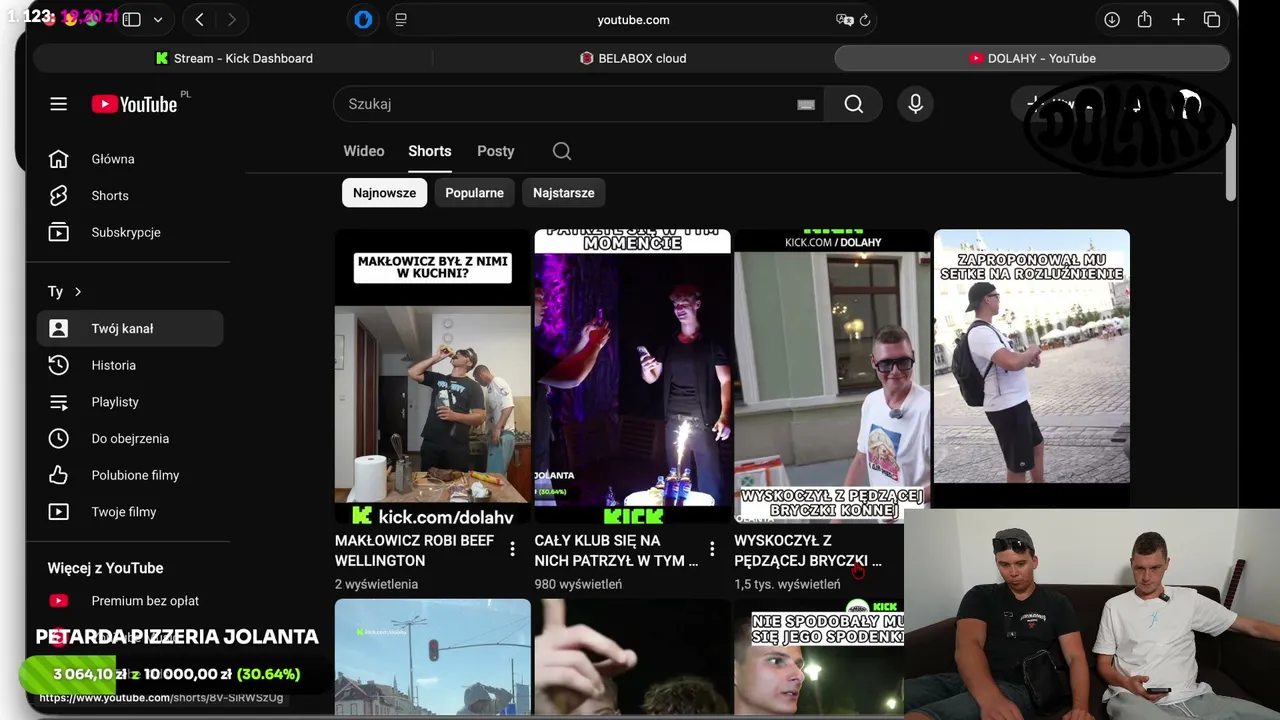Open the Safari share menu
Image resolution: width=1280 pixels, height=720 pixels.
click(x=1145, y=20)
